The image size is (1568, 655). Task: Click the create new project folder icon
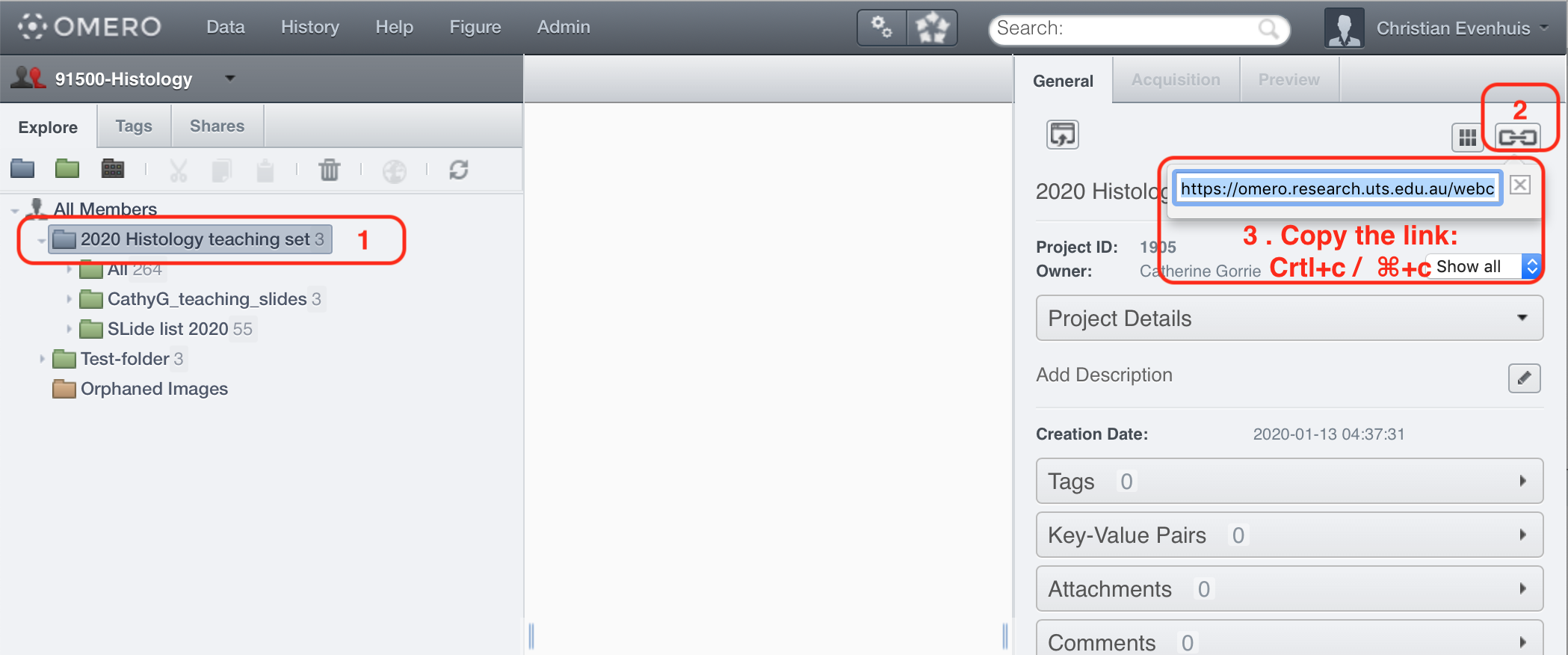coord(22,169)
